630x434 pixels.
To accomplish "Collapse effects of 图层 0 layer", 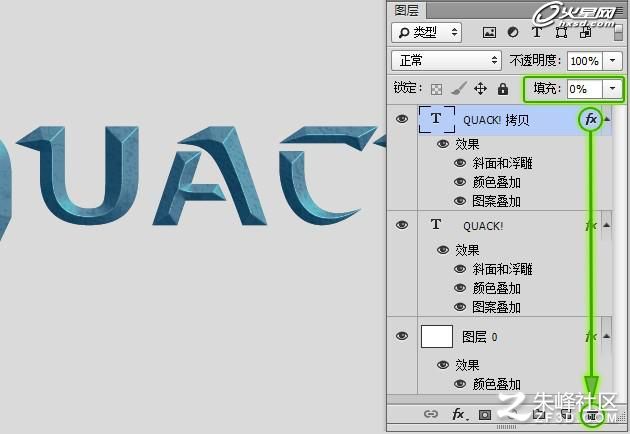I will pos(607,336).
